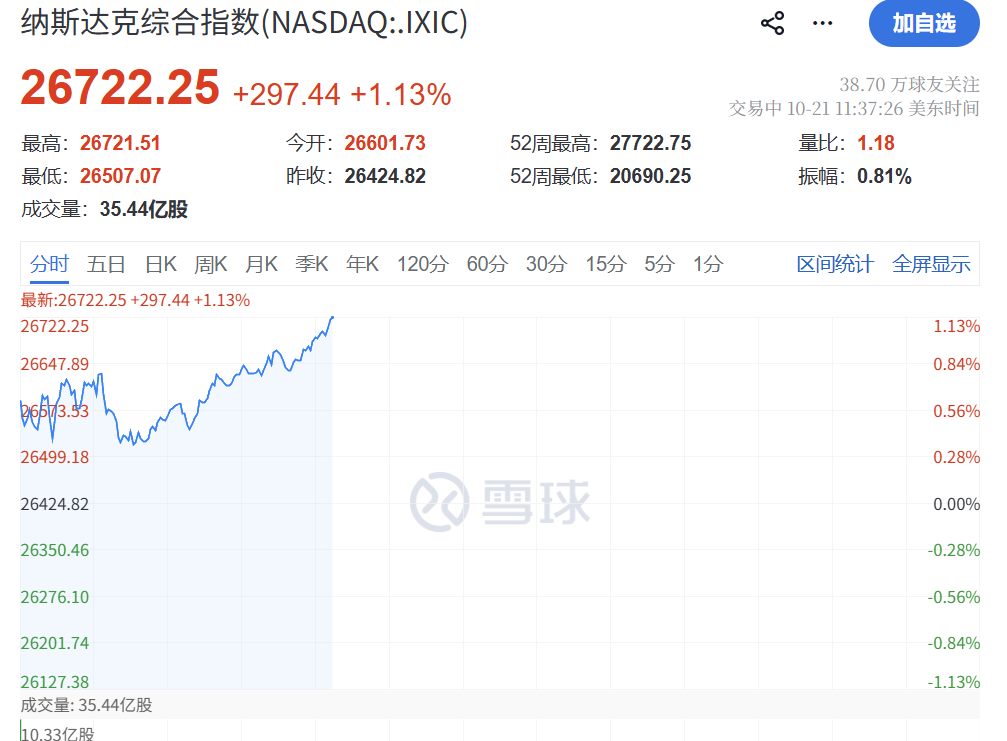Select the 15分 interval
Image resolution: width=1007 pixels, height=741 pixels.
(x=606, y=264)
